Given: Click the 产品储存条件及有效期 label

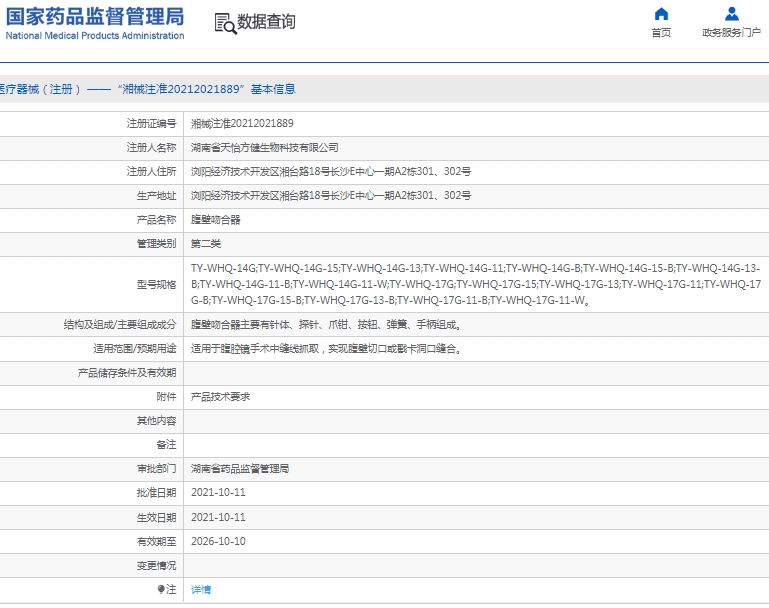Looking at the screenshot, I should coord(127,373).
